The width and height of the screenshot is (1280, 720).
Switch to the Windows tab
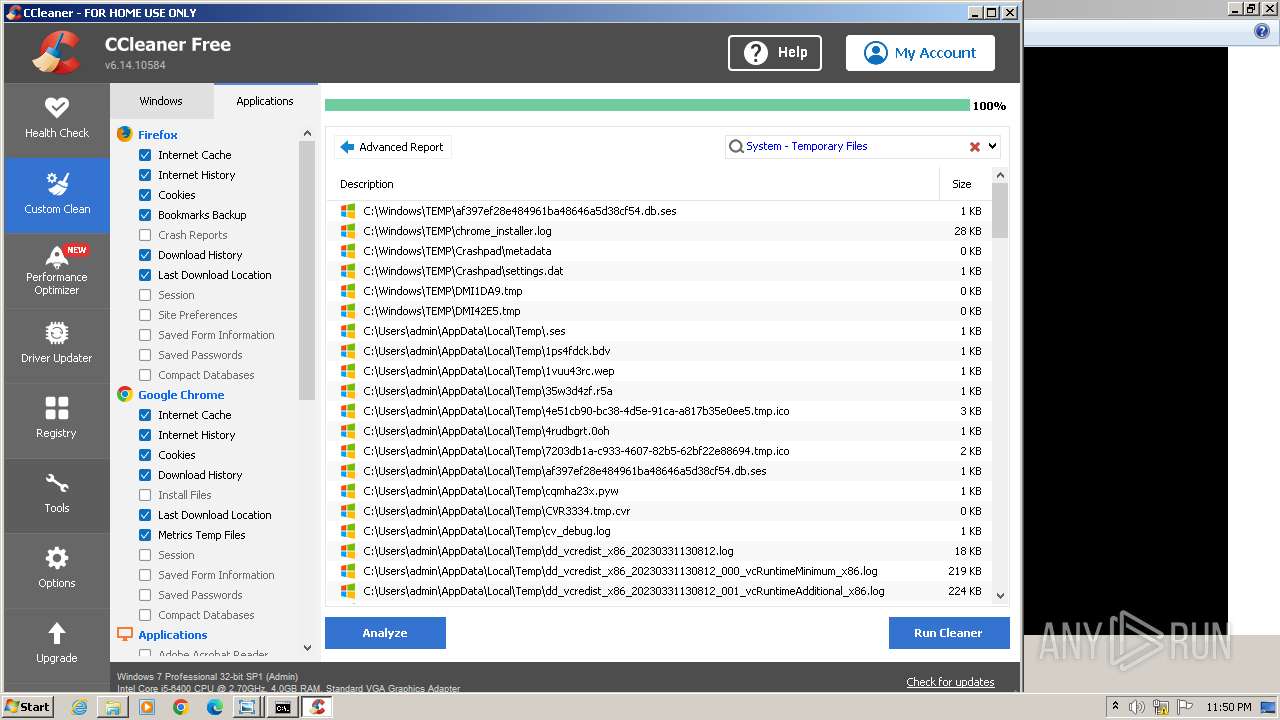pyautogui.click(x=161, y=101)
